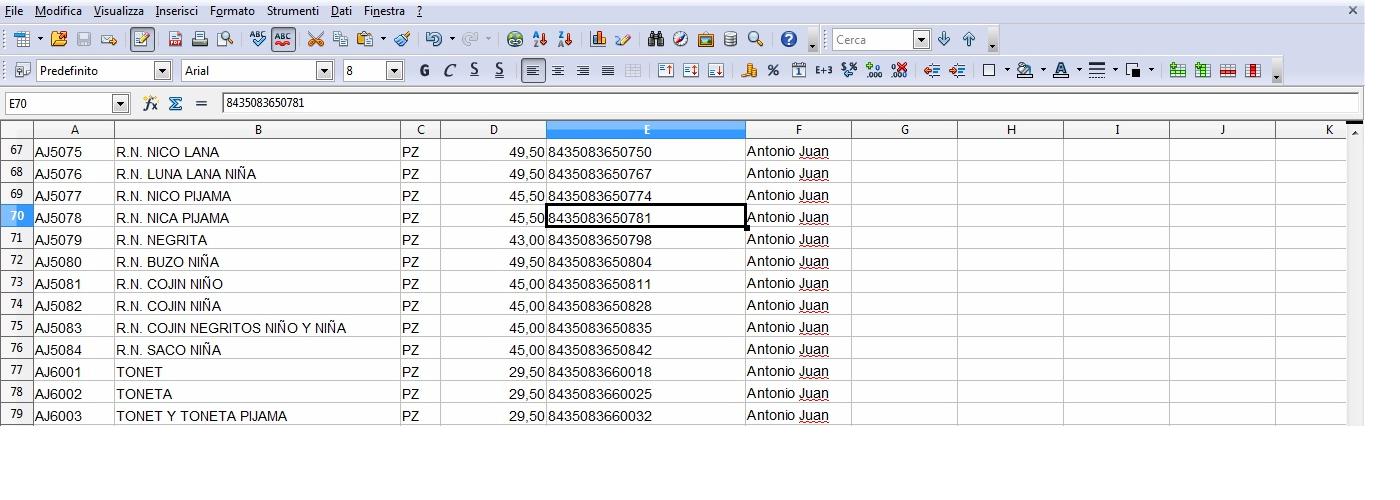The image size is (1400, 500).
Task: Open a file with the folder icon
Action: tap(59, 39)
